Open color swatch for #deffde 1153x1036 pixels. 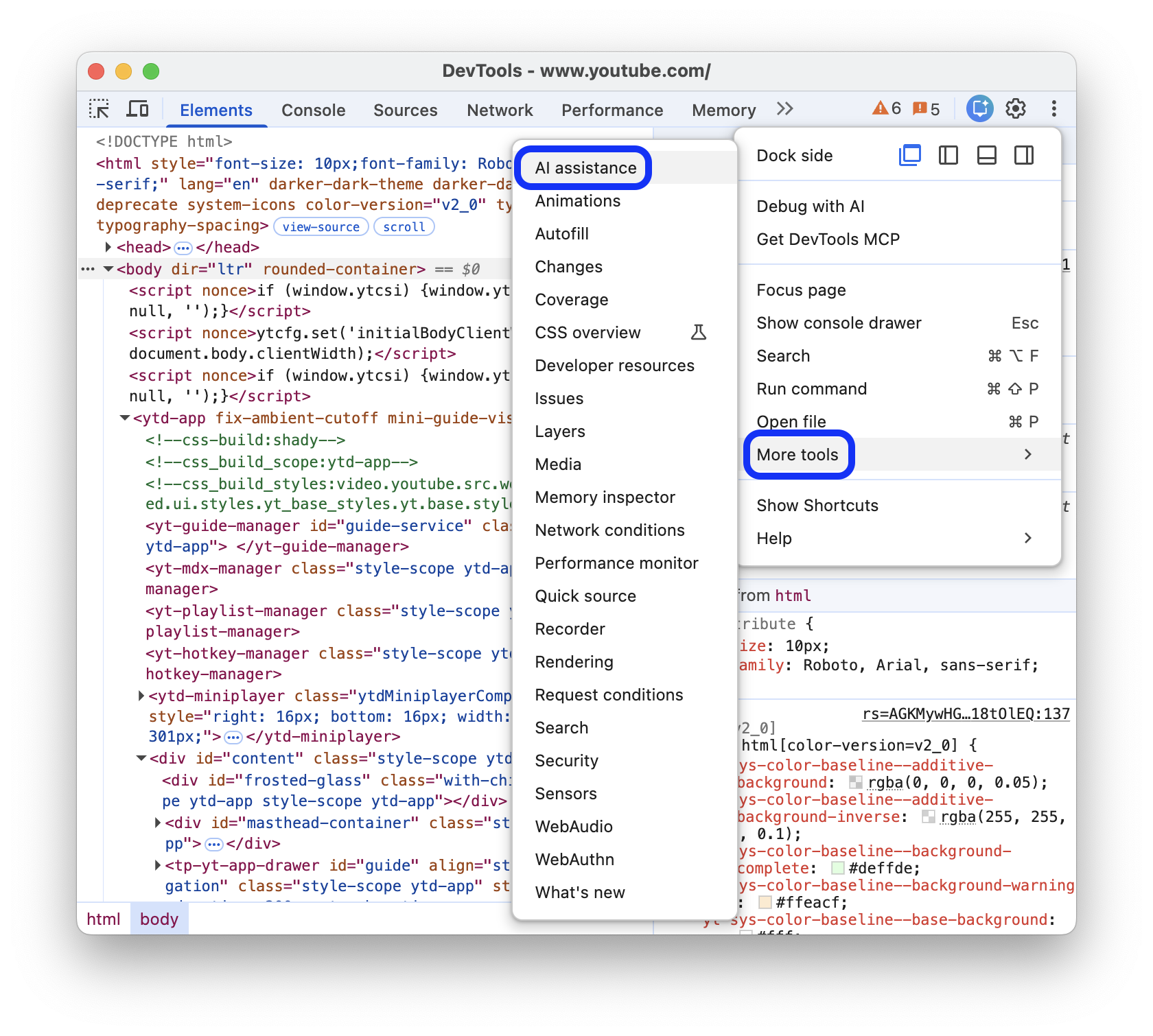[837, 868]
